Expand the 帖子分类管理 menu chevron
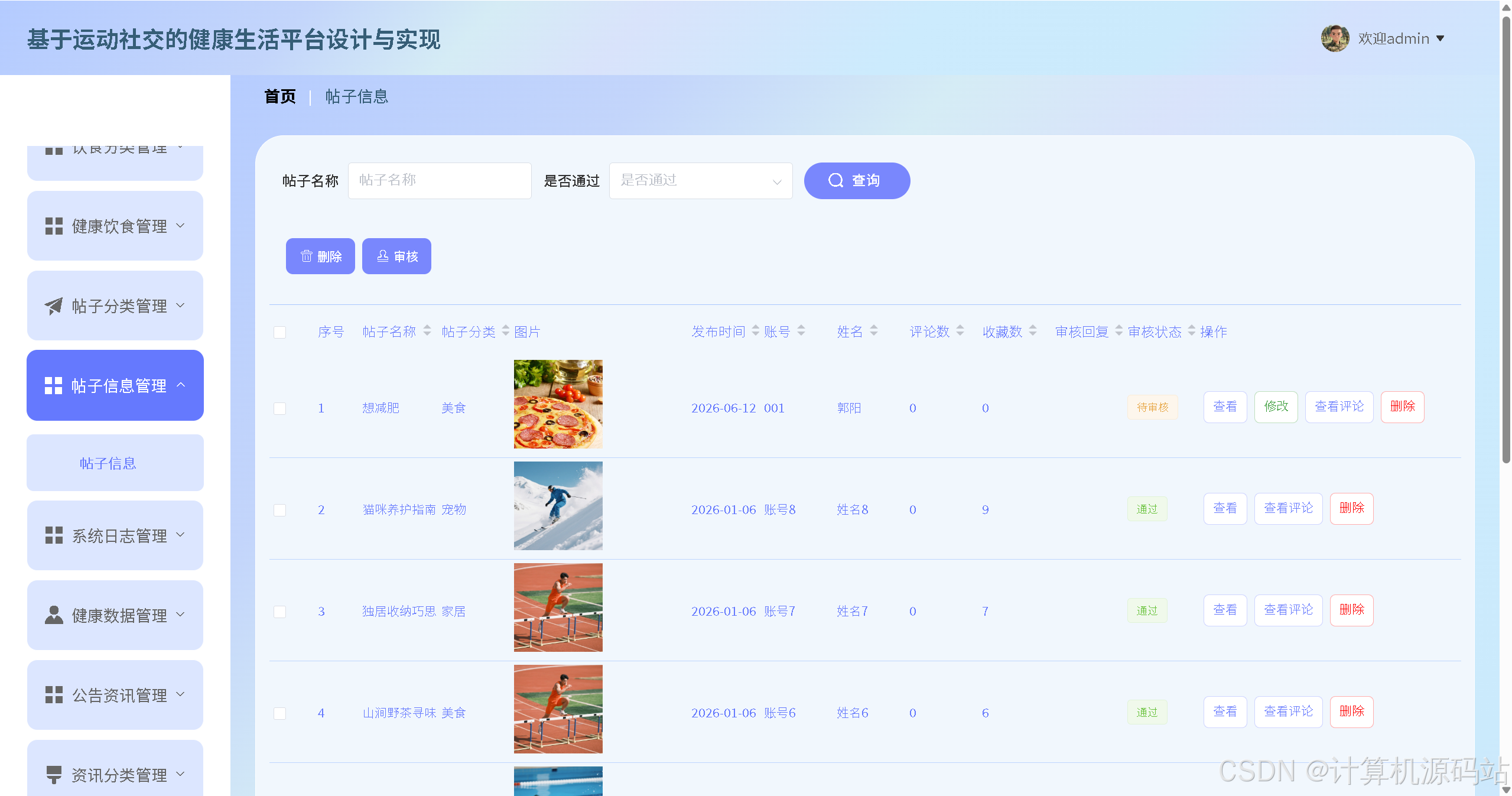1512x796 pixels. (x=181, y=306)
